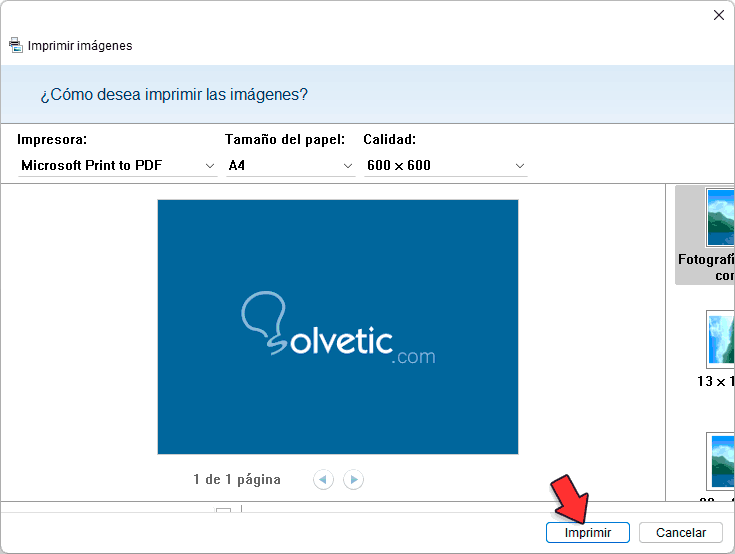This screenshot has height=554, width=735.
Task: Open the Impresora dropdown
Action: (118, 165)
